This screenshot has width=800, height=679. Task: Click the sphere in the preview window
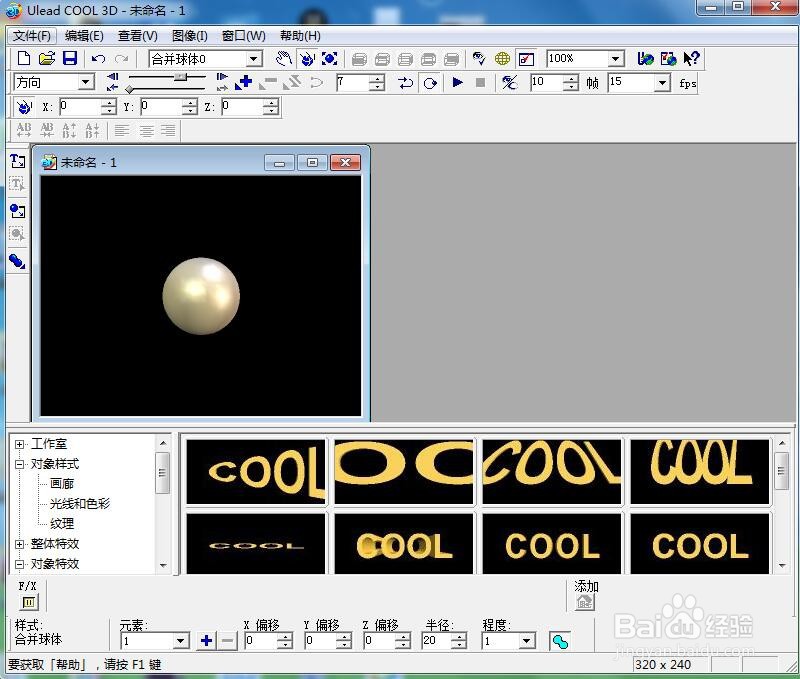coord(201,296)
